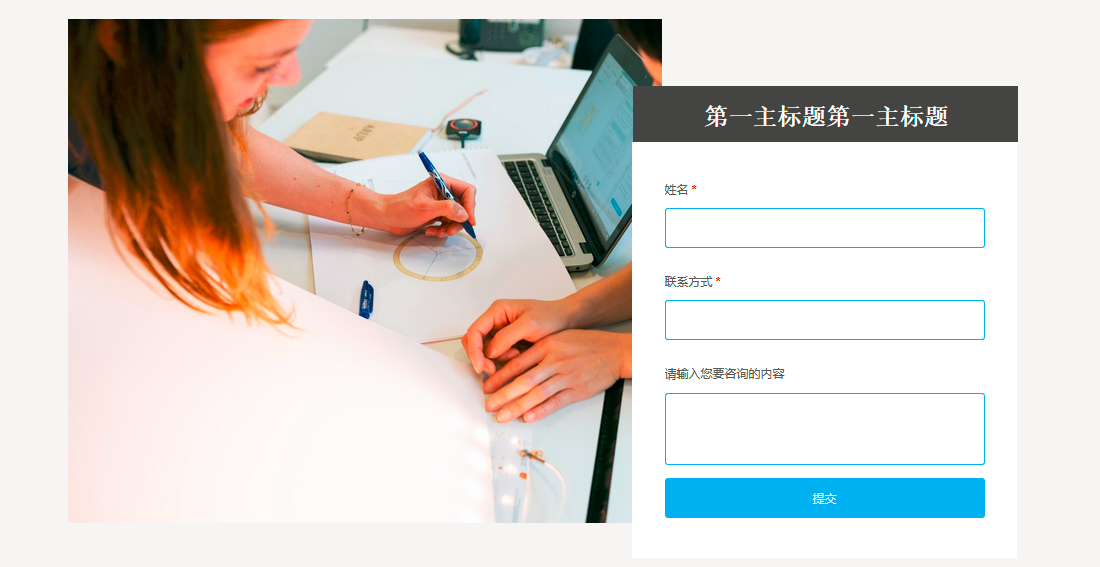The image size is (1100, 567).
Task: Click the 请输入您要咨询的内容 label text
Action: (x=724, y=374)
